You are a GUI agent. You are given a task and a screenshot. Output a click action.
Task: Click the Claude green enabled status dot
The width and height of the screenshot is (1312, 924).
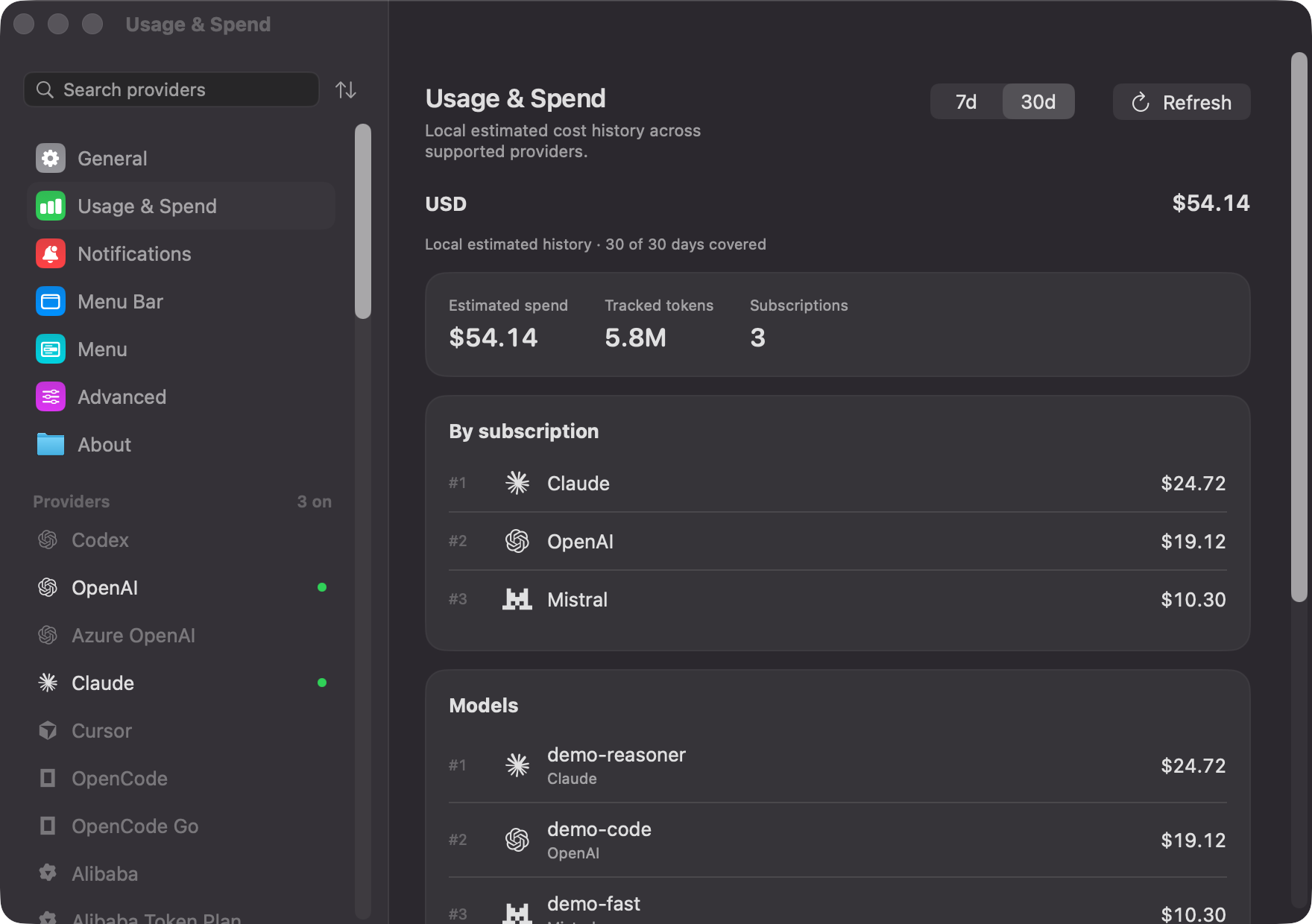click(x=322, y=683)
